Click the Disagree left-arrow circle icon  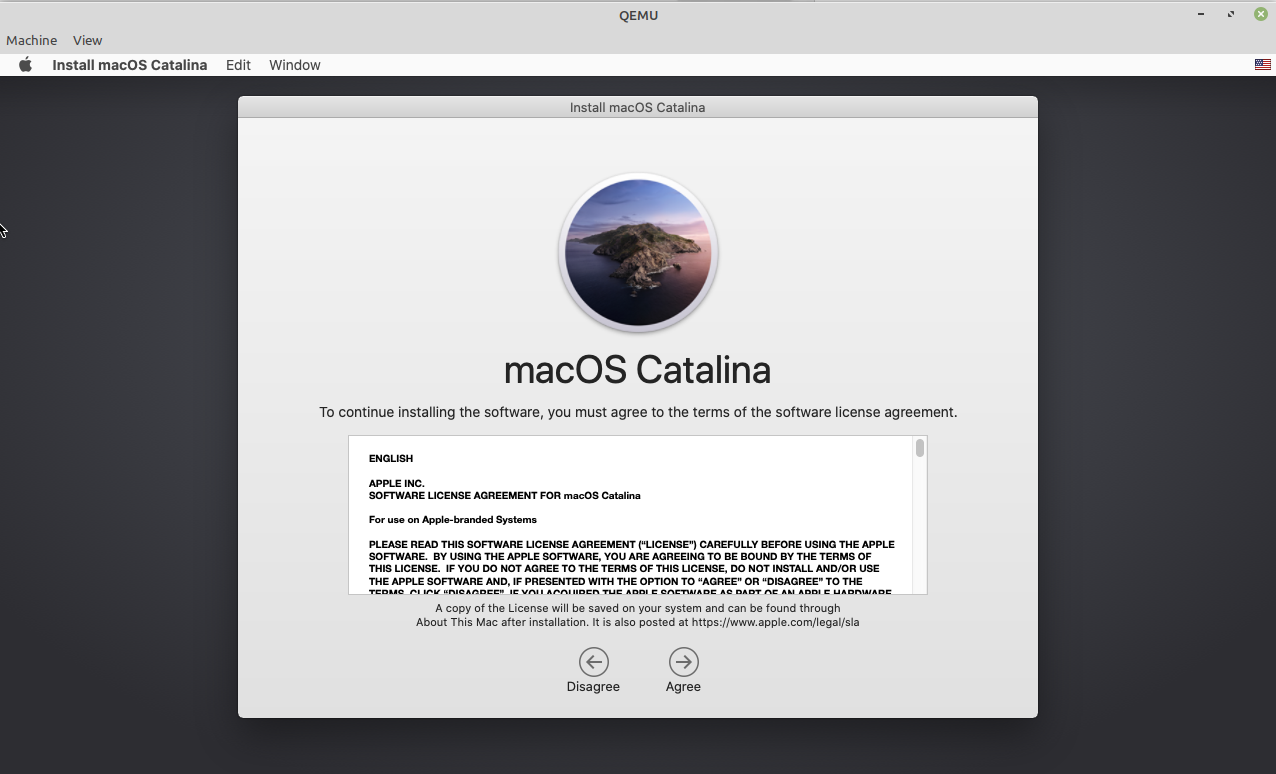[x=593, y=662]
